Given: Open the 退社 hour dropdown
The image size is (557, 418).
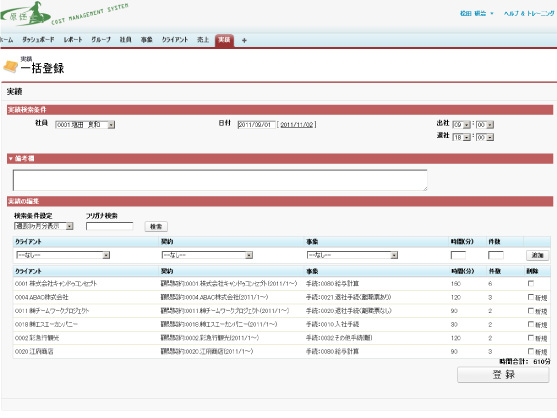Looking at the screenshot, I should click(461, 137).
